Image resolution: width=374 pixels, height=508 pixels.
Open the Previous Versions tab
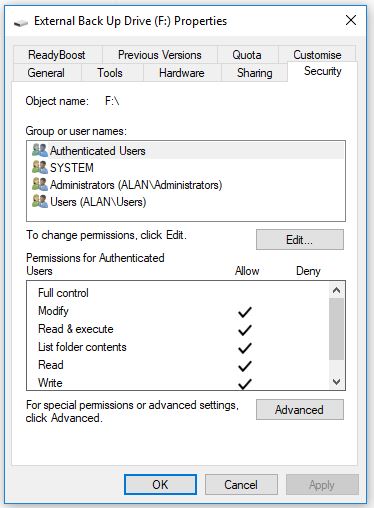click(160, 55)
